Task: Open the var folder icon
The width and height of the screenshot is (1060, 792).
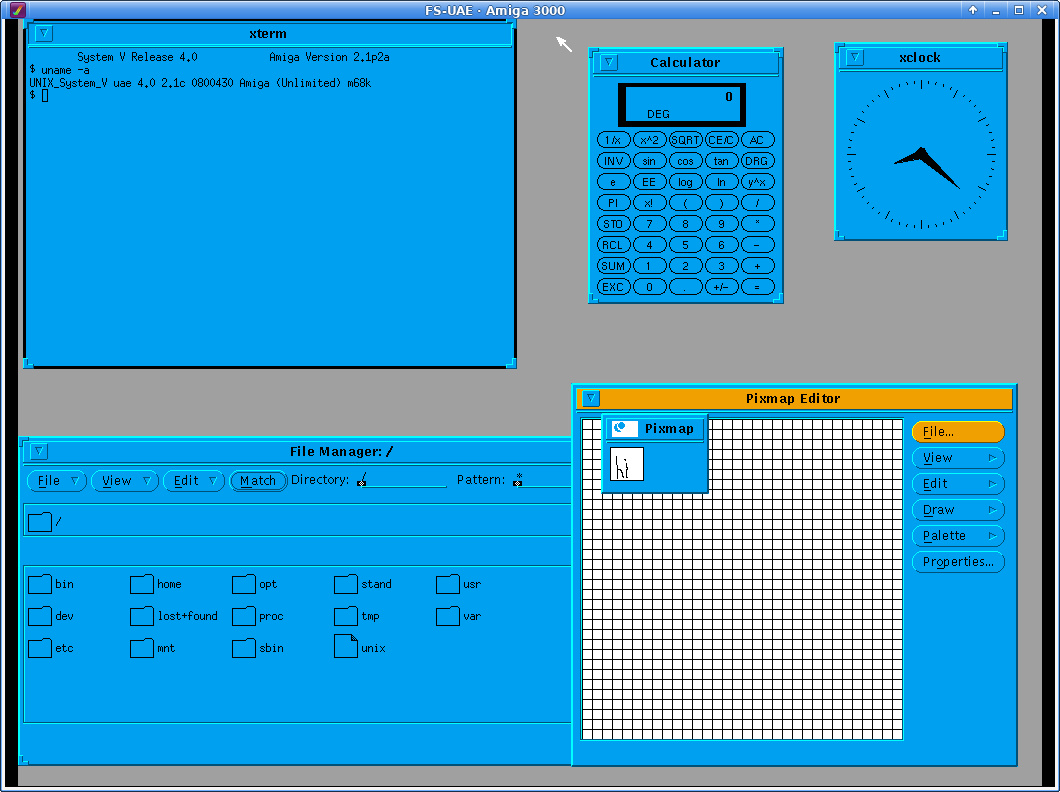Action: 448,616
